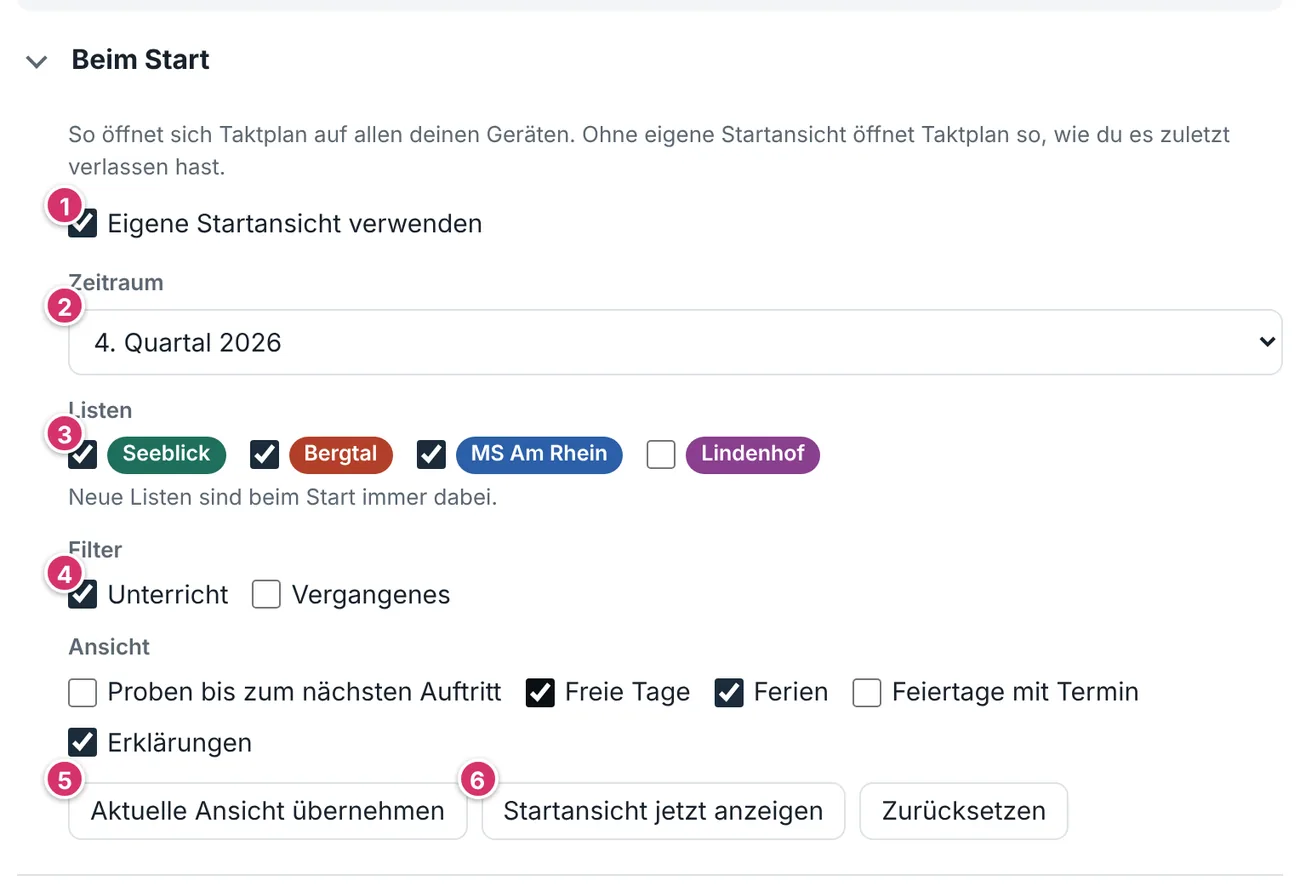1300x892 pixels.
Task: Click Startansicht jetzt anzeigen button
Action: [663, 811]
